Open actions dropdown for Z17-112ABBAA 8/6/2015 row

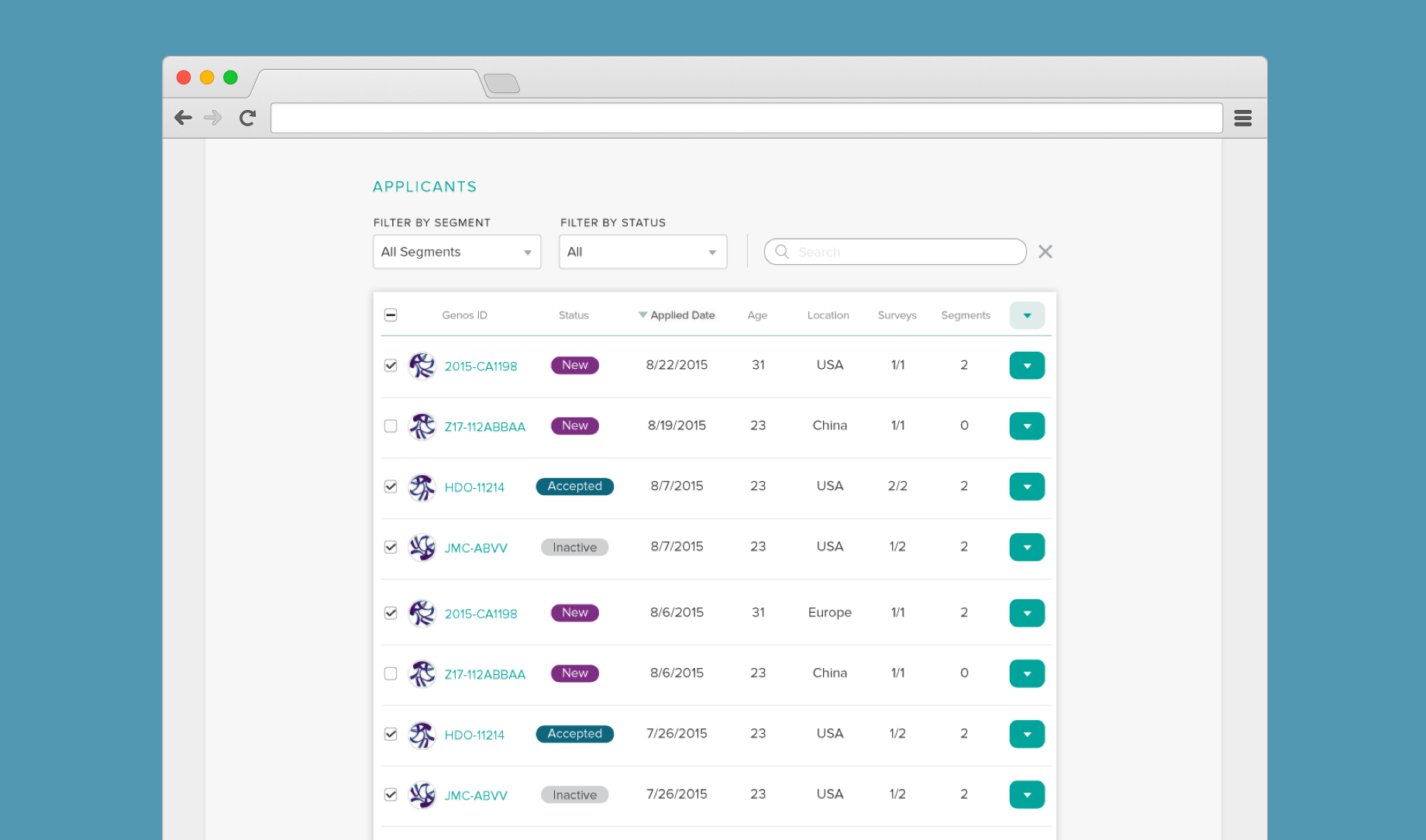(1027, 673)
